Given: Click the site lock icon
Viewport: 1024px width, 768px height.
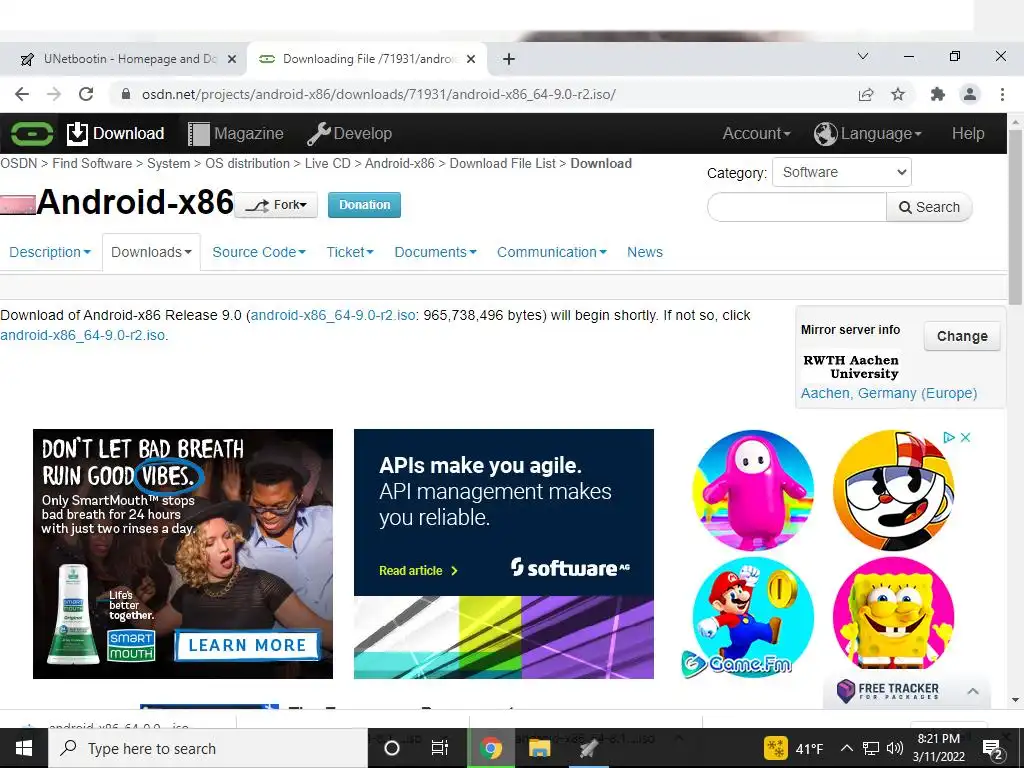Looking at the screenshot, I should [x=126, y=95].
